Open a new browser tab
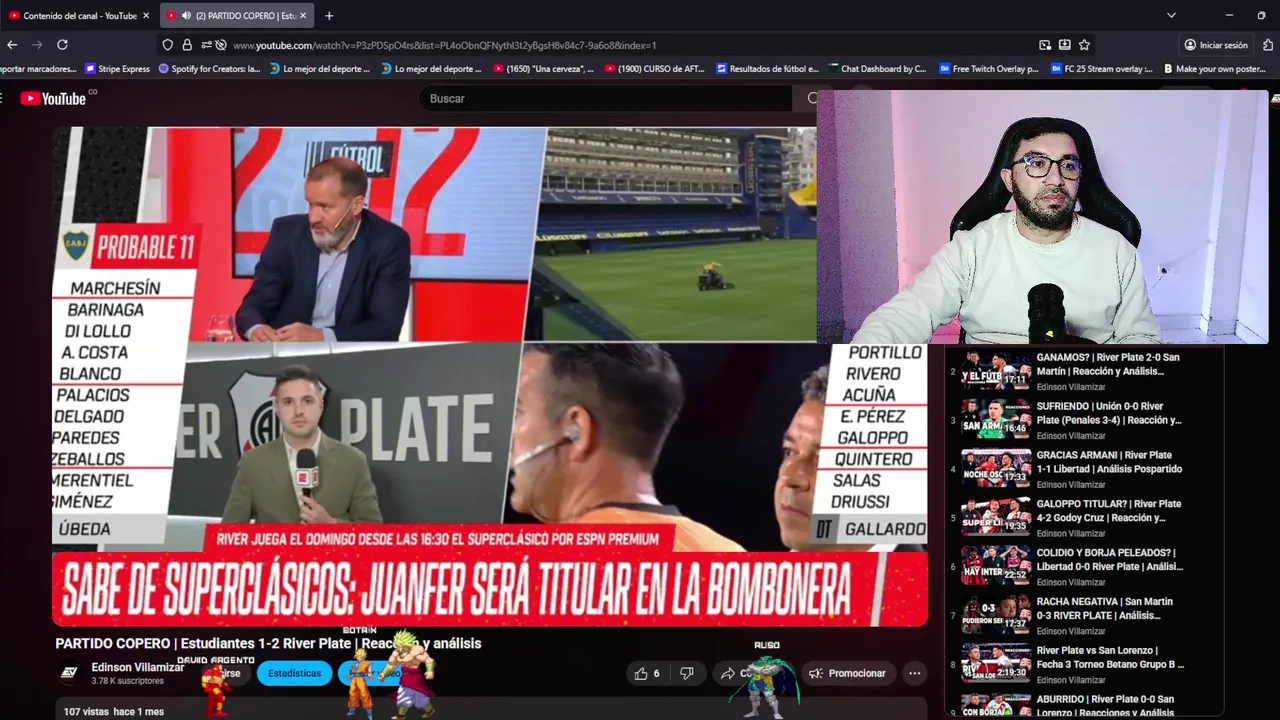This screenshot has height=720, width=1280. point(329,16)
